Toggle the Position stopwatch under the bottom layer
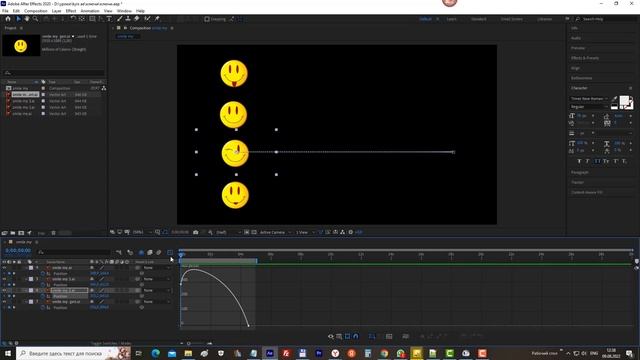 [42, 307]
